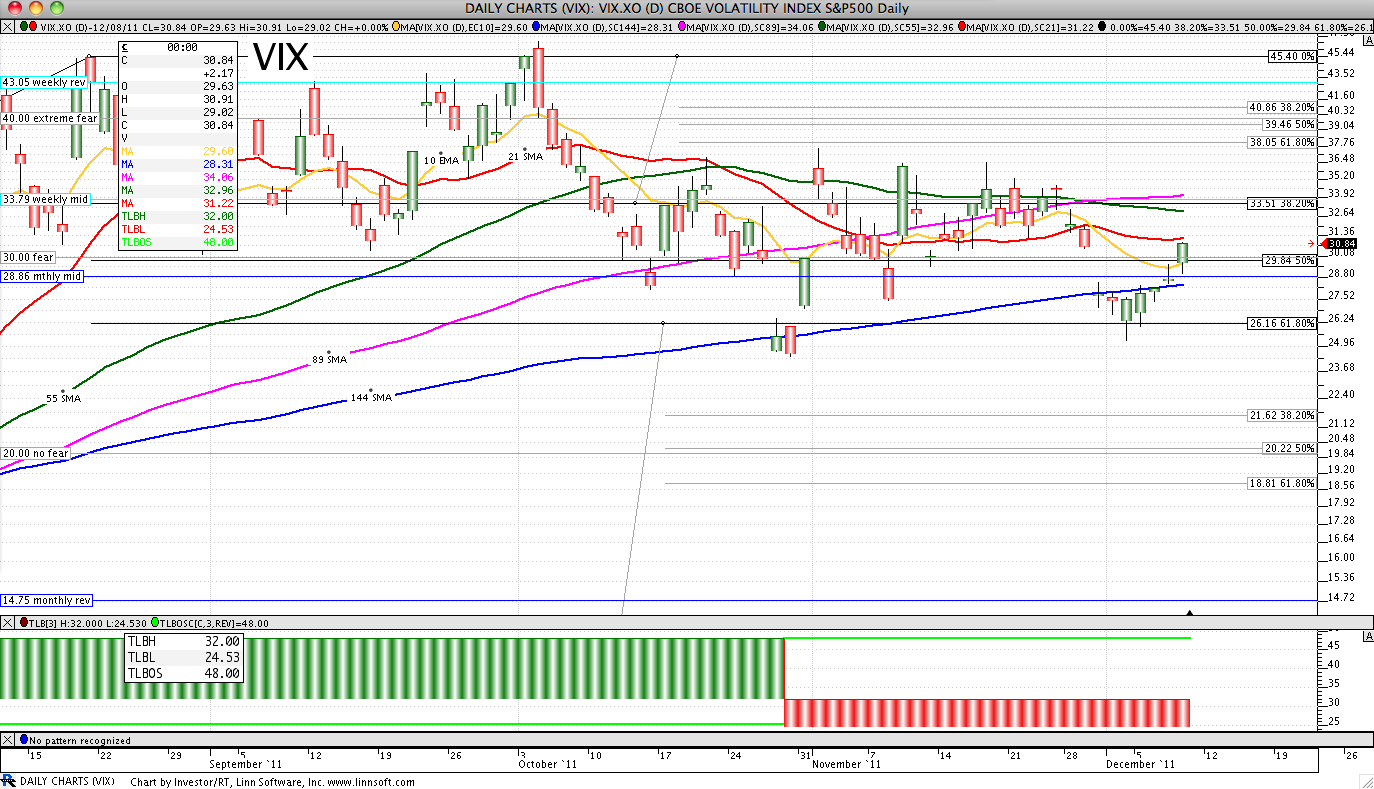Select the '20.00 no fear' line label
The width and height of the screenshot is (1374, 789).
[35, 453]
